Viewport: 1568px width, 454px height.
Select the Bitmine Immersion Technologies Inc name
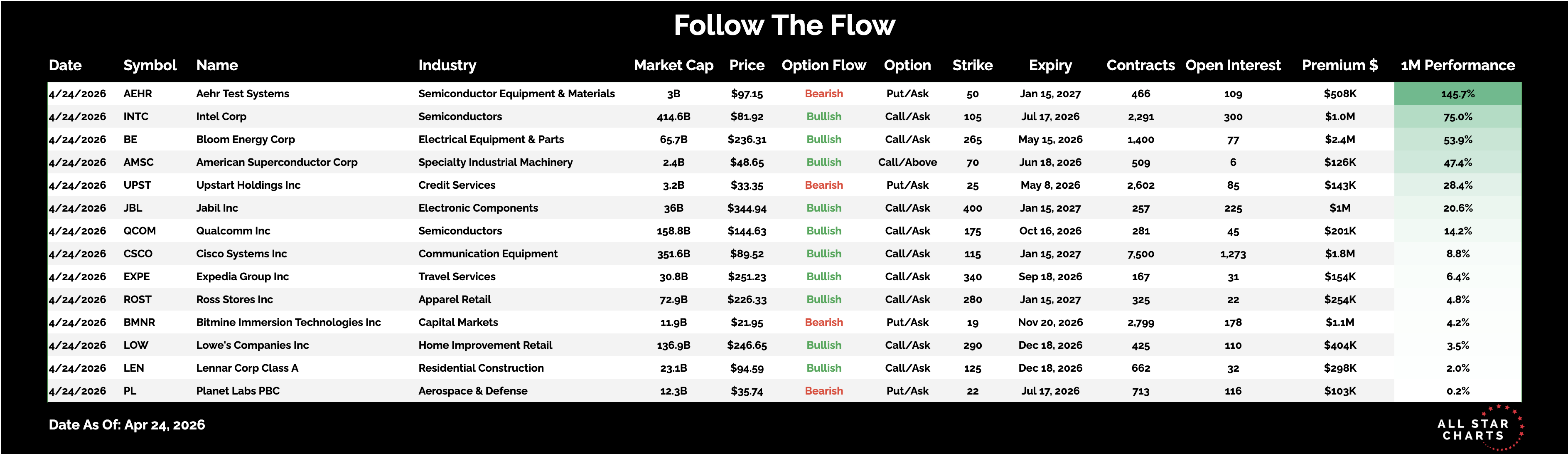[x=288, y=322]
